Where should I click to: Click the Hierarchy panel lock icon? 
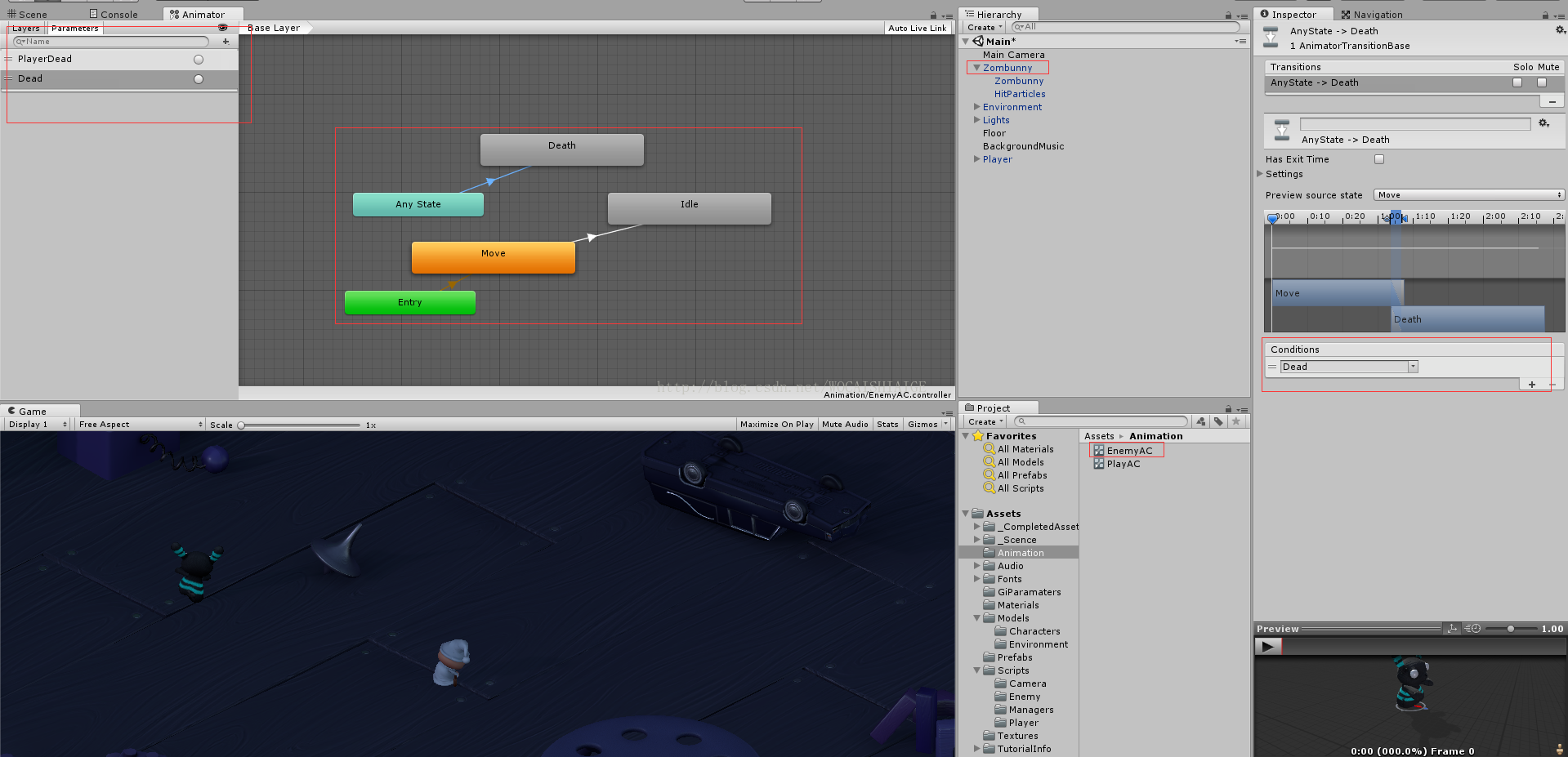1228,15
